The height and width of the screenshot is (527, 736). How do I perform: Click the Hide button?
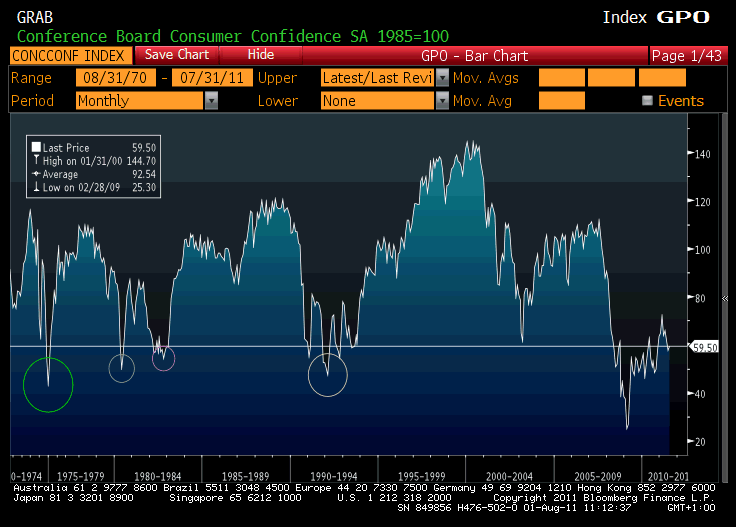coord(261,55)
